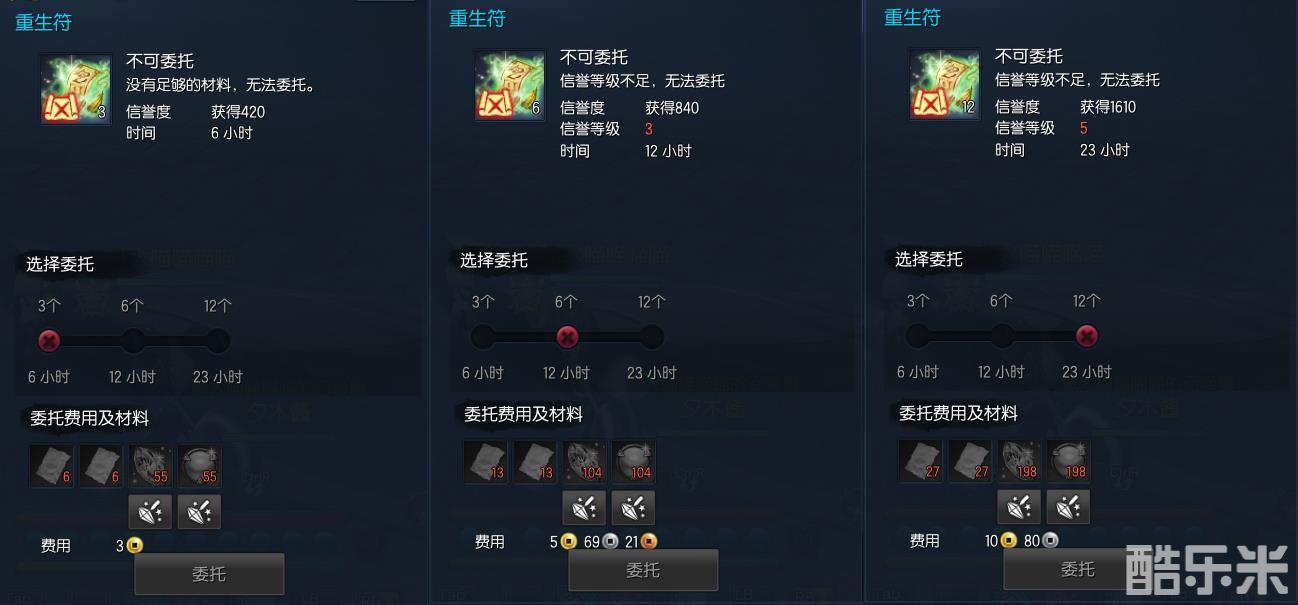Select the round pot material requiring 104

[x=633, y=462]
